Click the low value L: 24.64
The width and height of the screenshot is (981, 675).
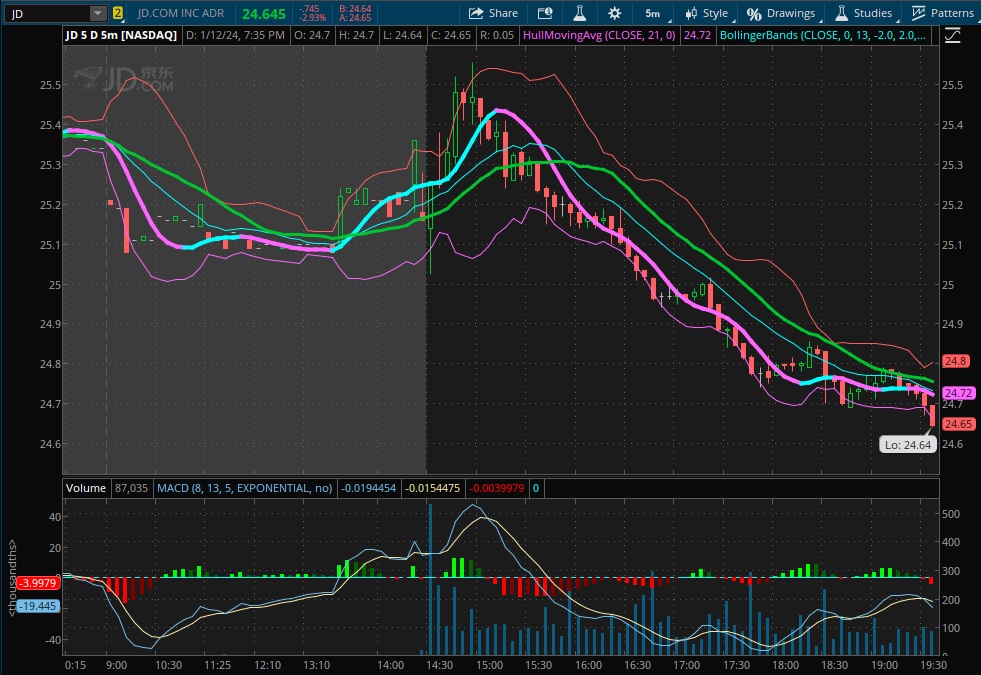pos(402,35)
